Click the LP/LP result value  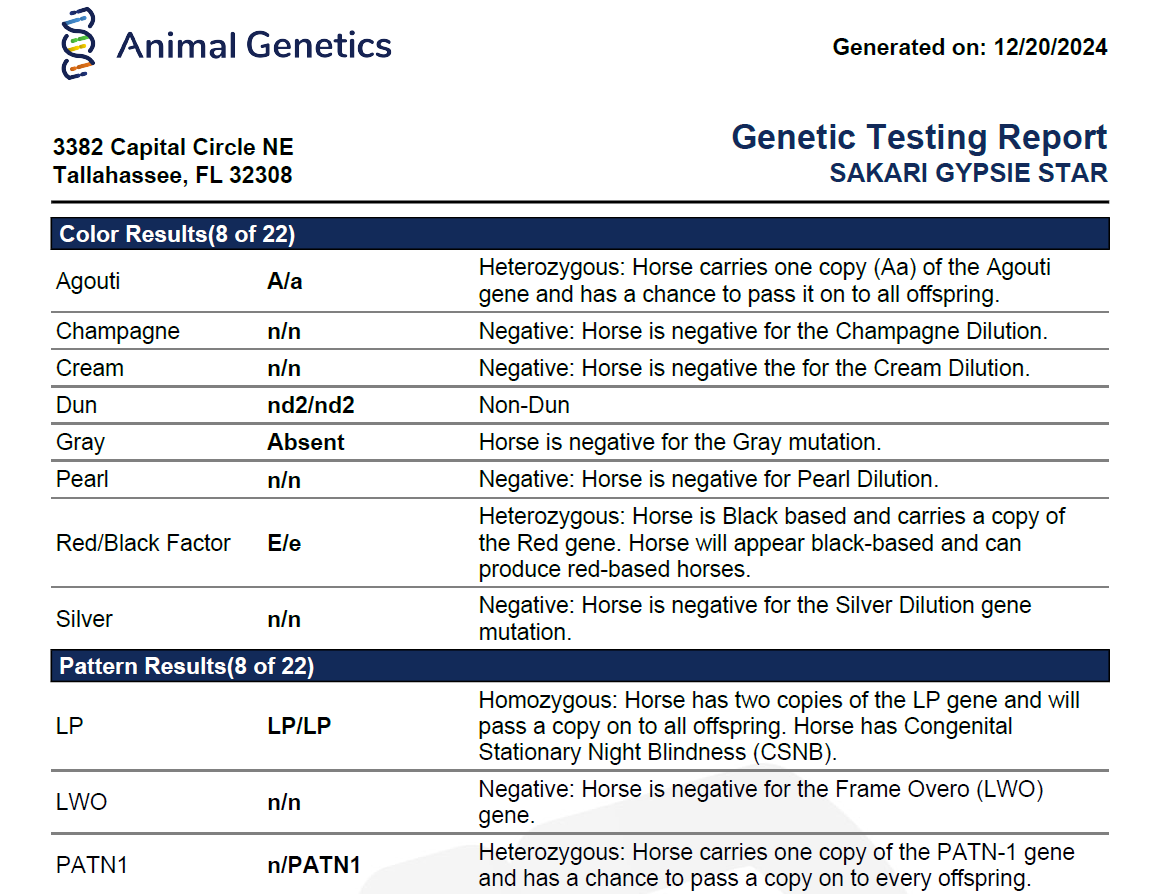(299, 726)
